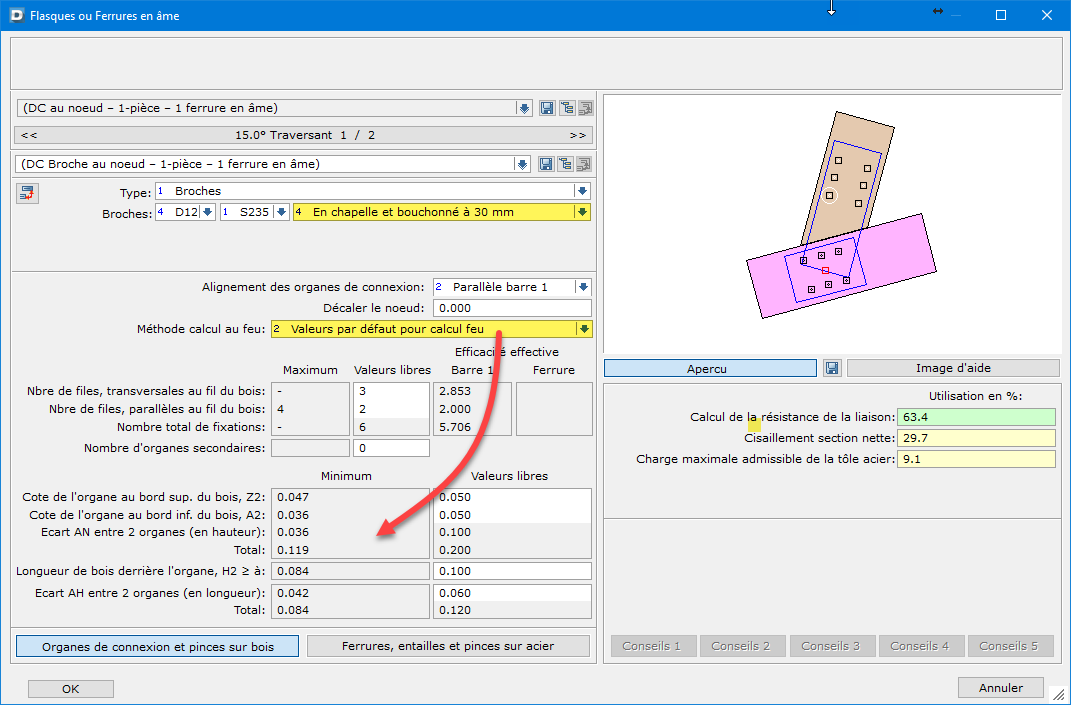1071x705 pixels.
Task: Click the 15.0° Traversant 1 / 2 label
Action: [x=305, y=135]
